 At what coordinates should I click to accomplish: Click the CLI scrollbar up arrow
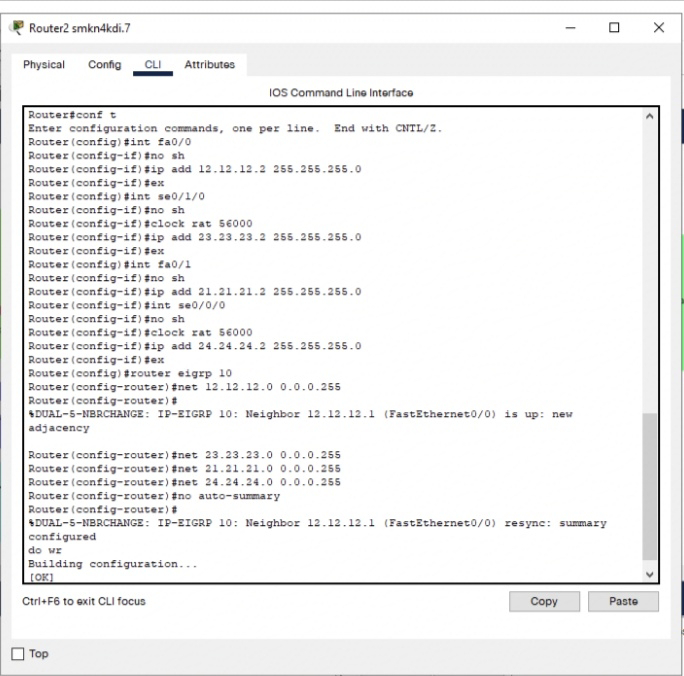pos(649,116)
